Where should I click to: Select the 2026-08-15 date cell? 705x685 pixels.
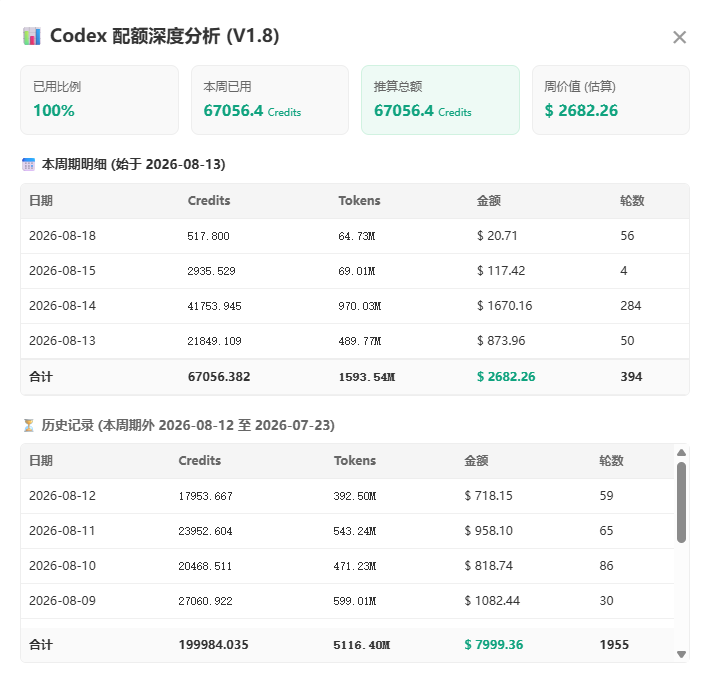point(62,271)
